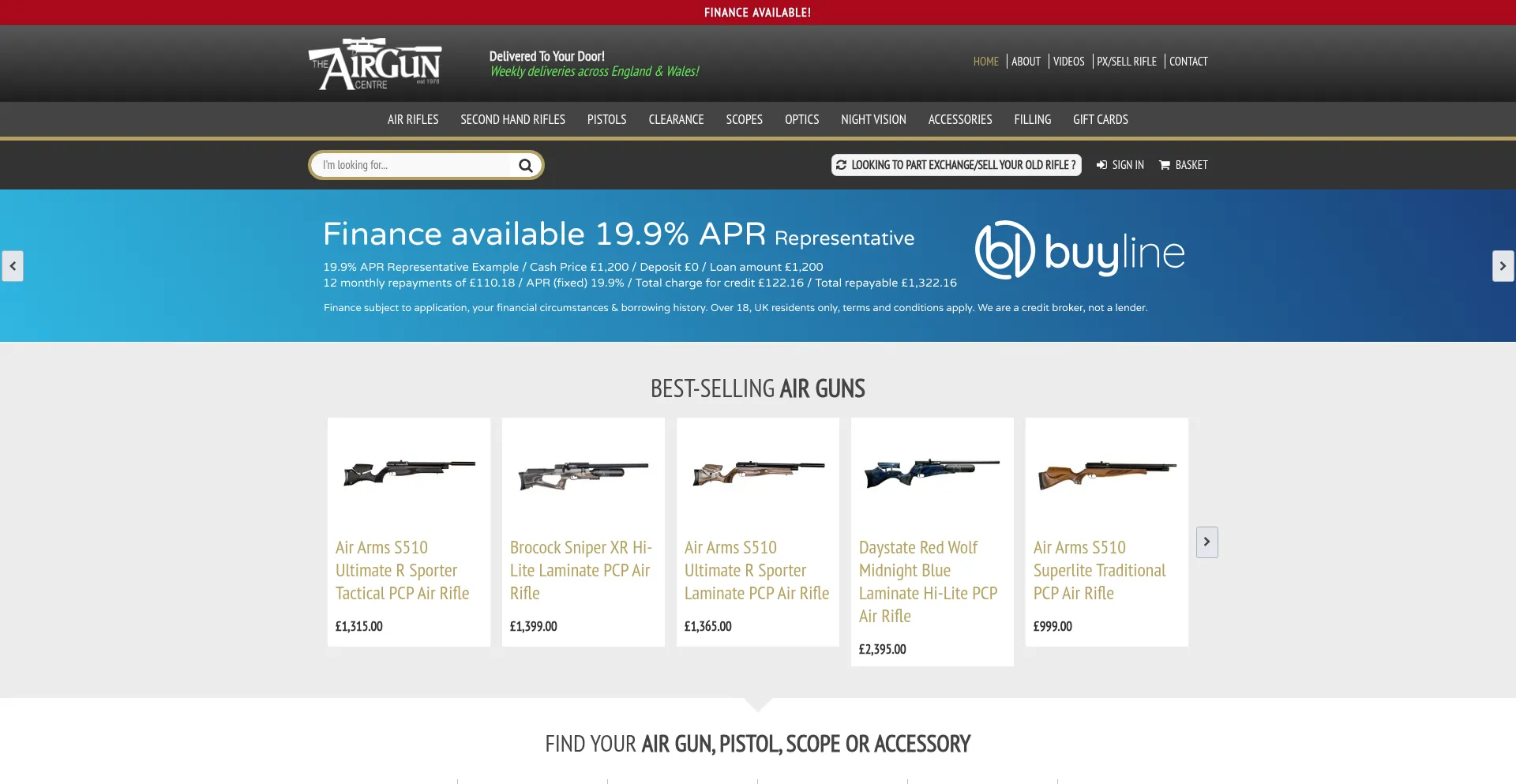1516x784 pixels.
Task: Click the £1,315.00 price
Action: (359, 626)
